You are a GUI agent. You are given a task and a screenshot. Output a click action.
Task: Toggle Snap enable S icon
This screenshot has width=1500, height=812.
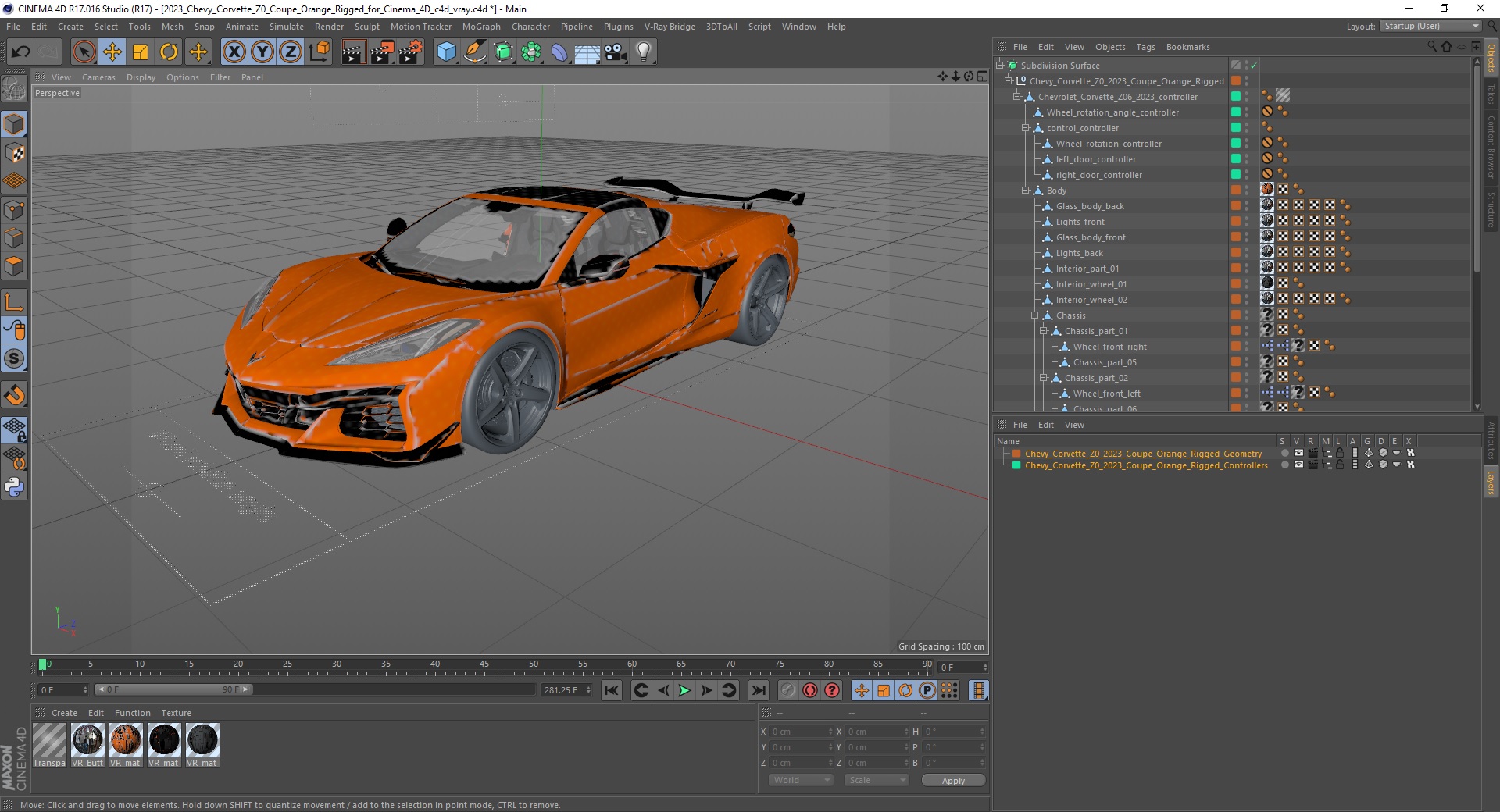coord(14,359)
